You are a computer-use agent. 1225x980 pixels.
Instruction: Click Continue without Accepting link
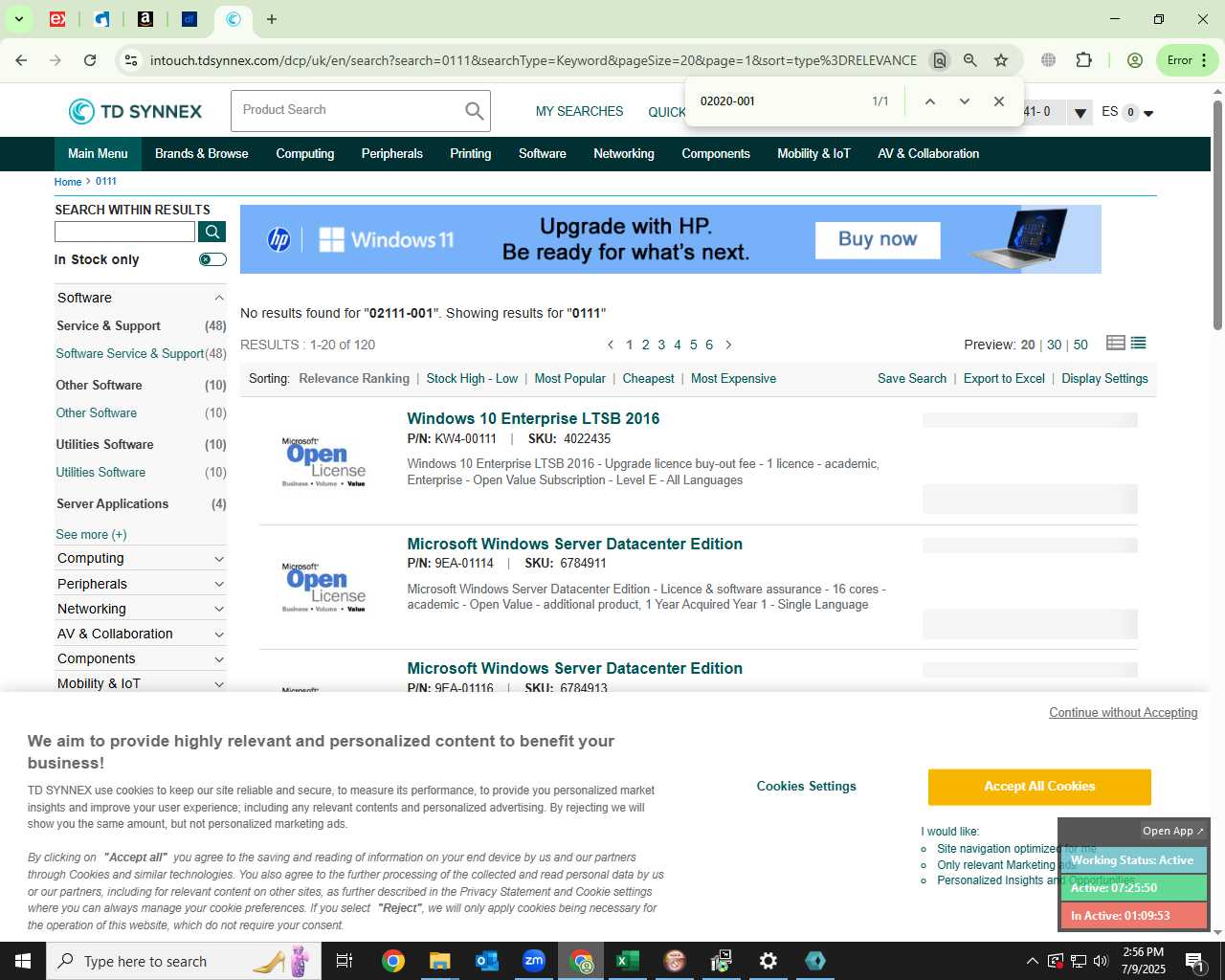coord(1124,713)
